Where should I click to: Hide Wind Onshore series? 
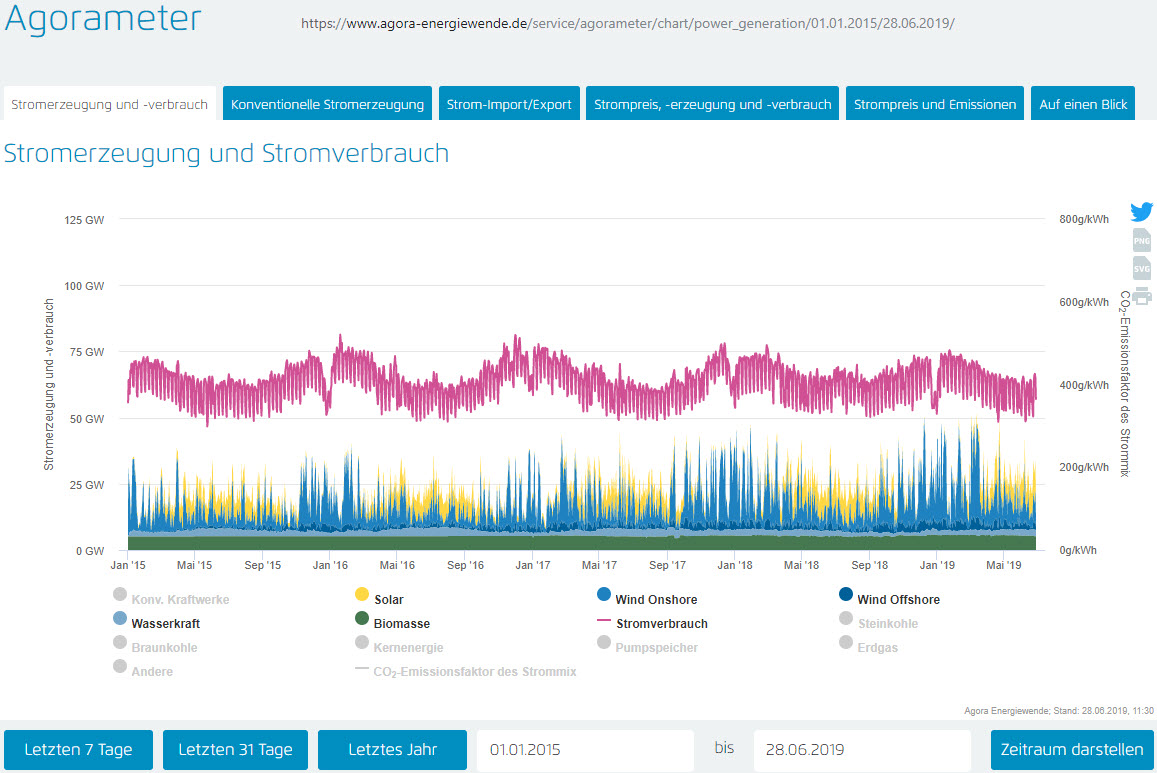[656, 599]
